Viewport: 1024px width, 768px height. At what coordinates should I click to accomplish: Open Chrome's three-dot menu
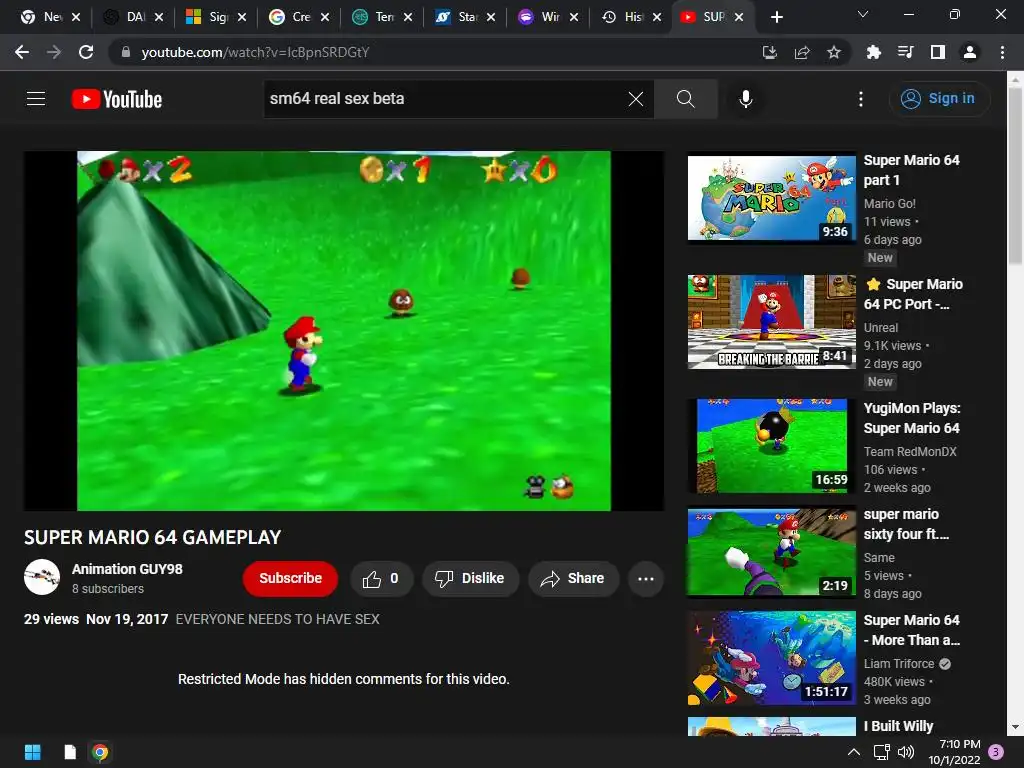[x=1002, y=52]
